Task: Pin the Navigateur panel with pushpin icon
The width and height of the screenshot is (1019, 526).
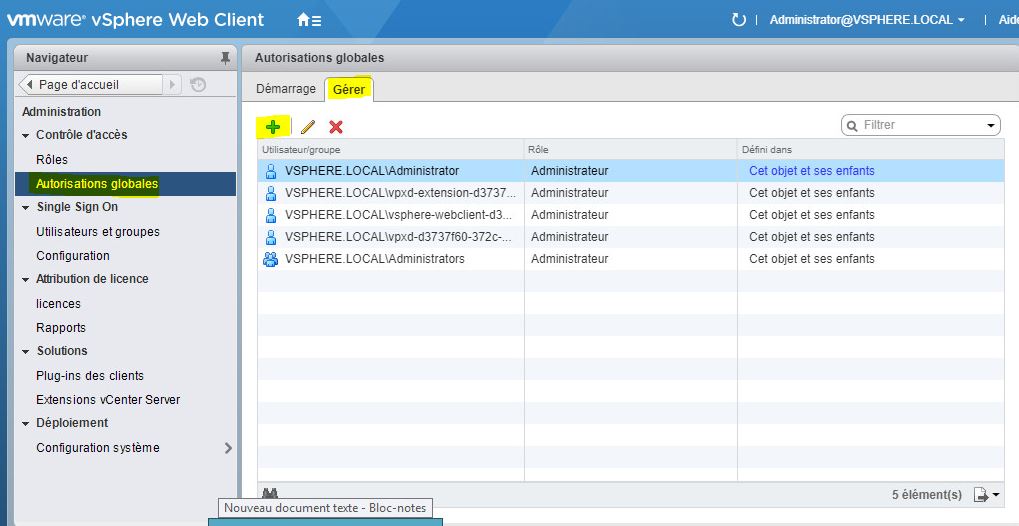Action: pos(225,58)
